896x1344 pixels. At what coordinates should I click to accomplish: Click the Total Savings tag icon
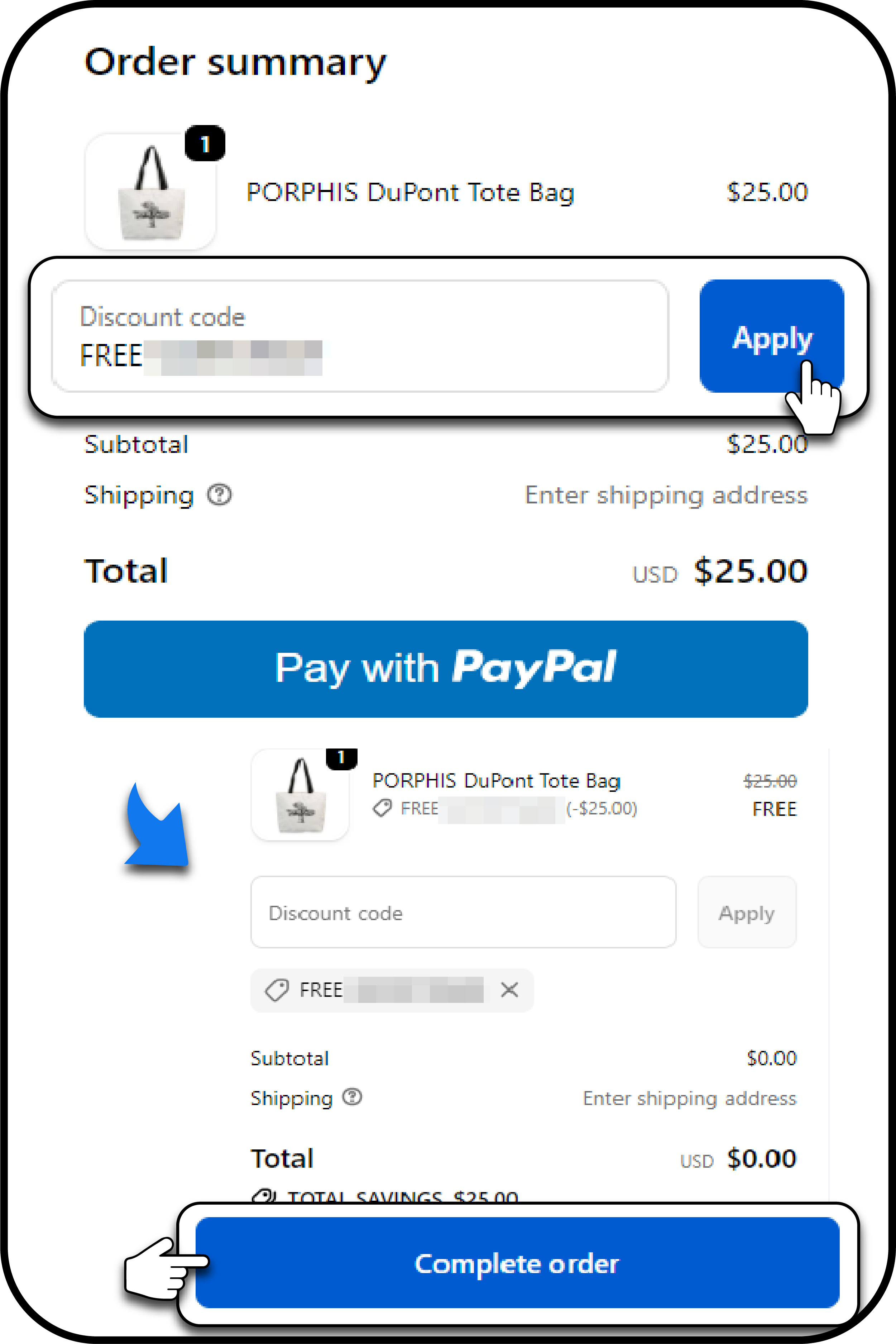coord(264,1195)
